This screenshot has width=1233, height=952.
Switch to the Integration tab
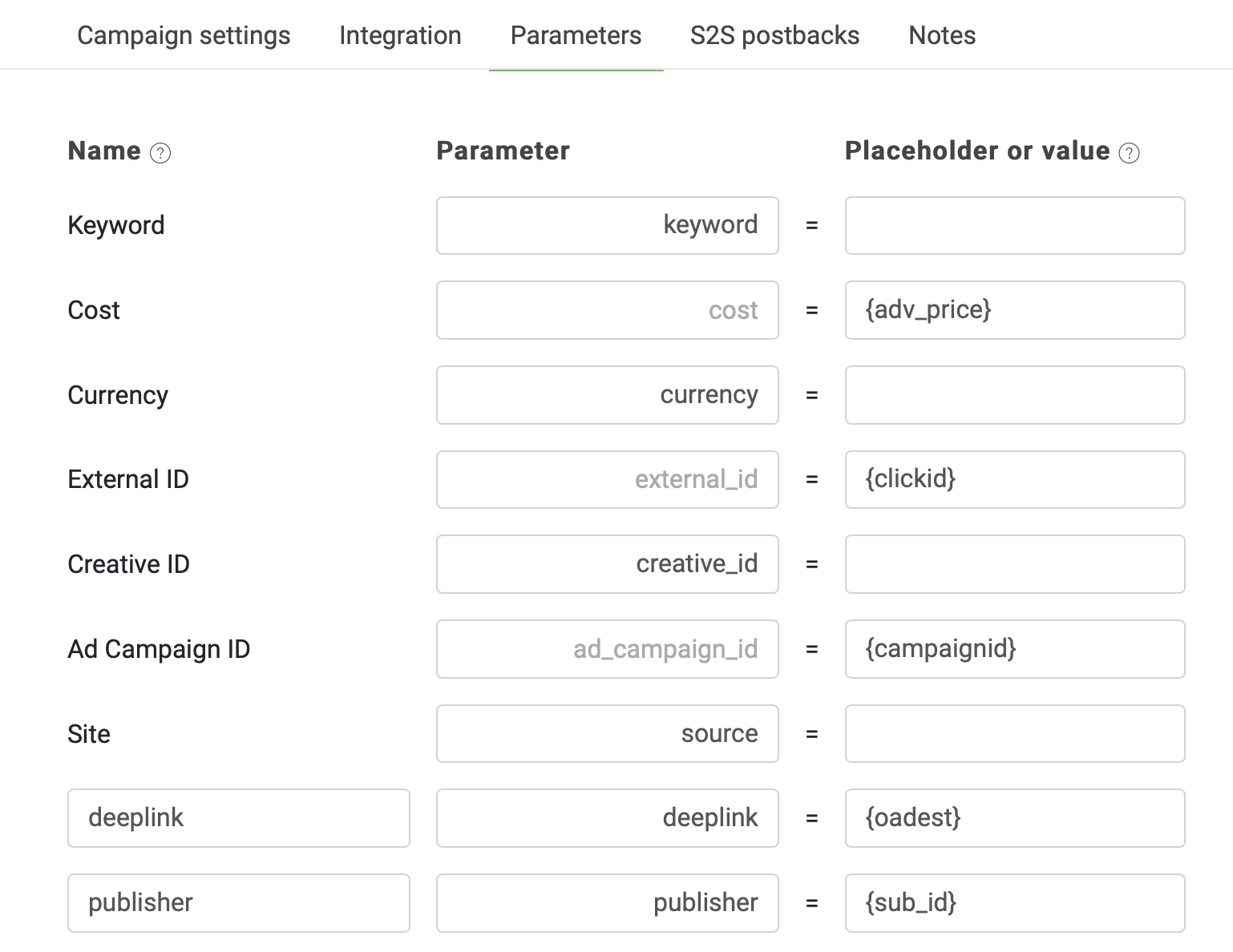click(400, 35)
